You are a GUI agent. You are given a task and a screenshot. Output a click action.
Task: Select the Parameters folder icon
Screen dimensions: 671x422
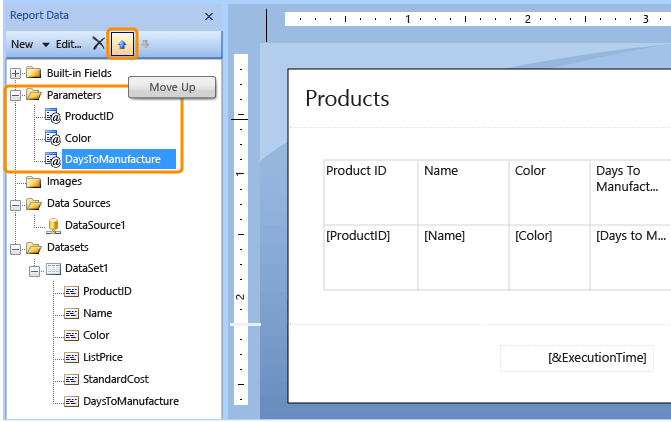point(33,94)
